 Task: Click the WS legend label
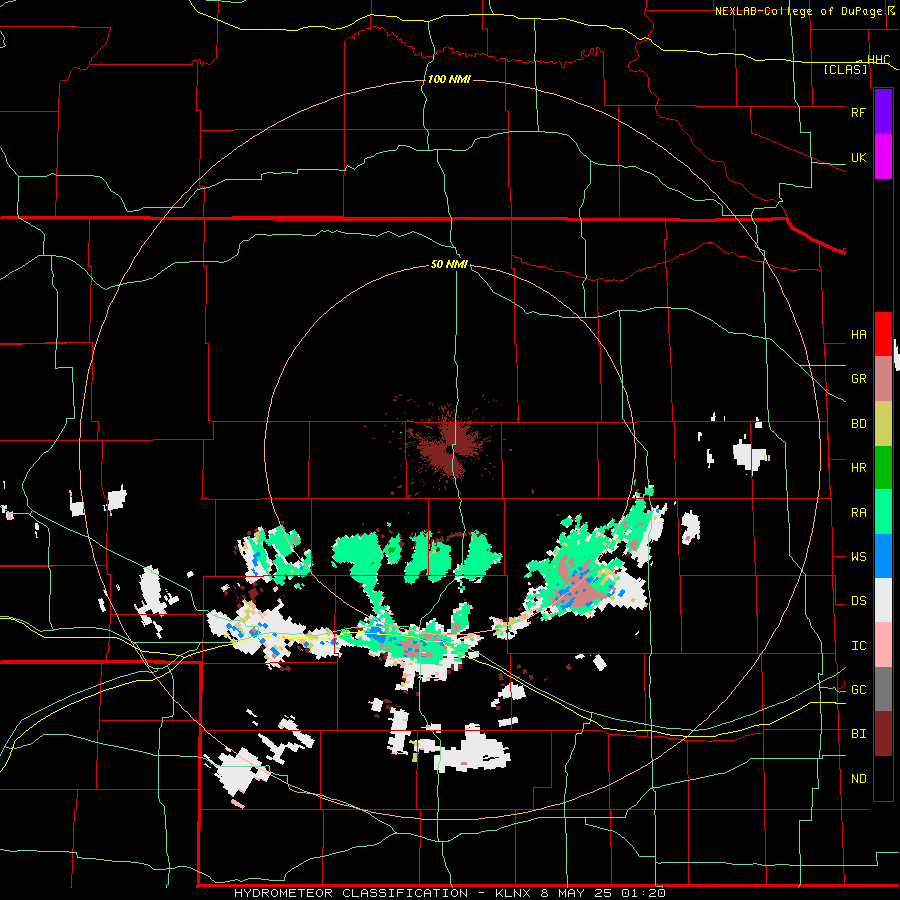coord(858,557)
